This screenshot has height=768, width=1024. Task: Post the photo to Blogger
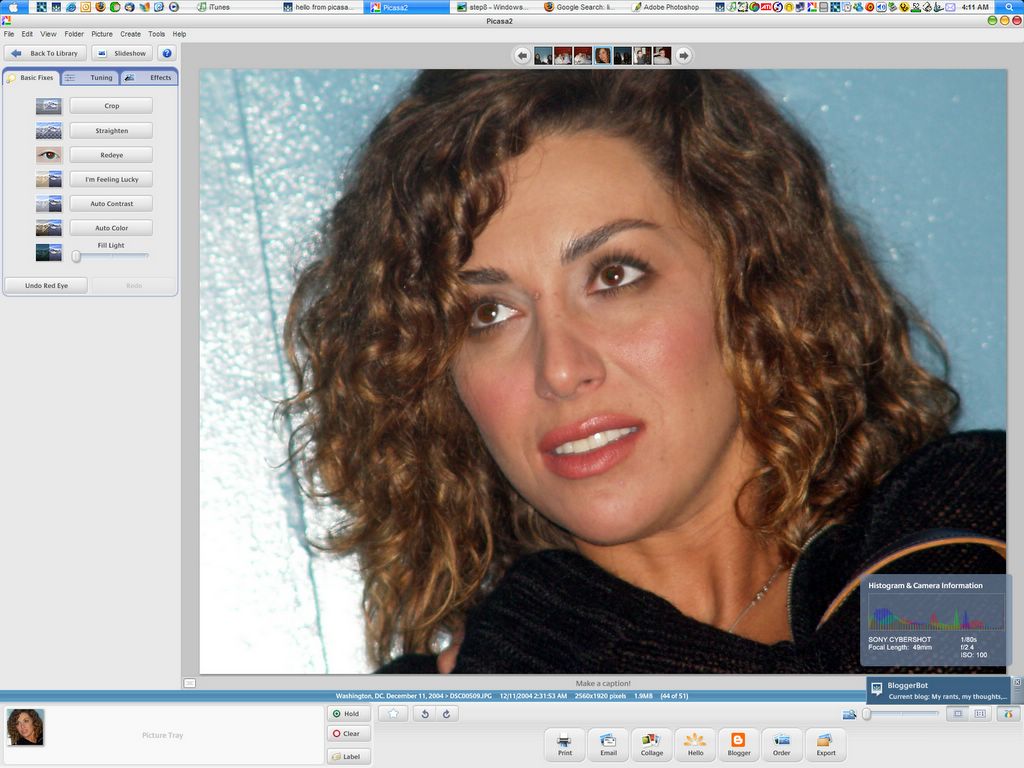[739, 744]
